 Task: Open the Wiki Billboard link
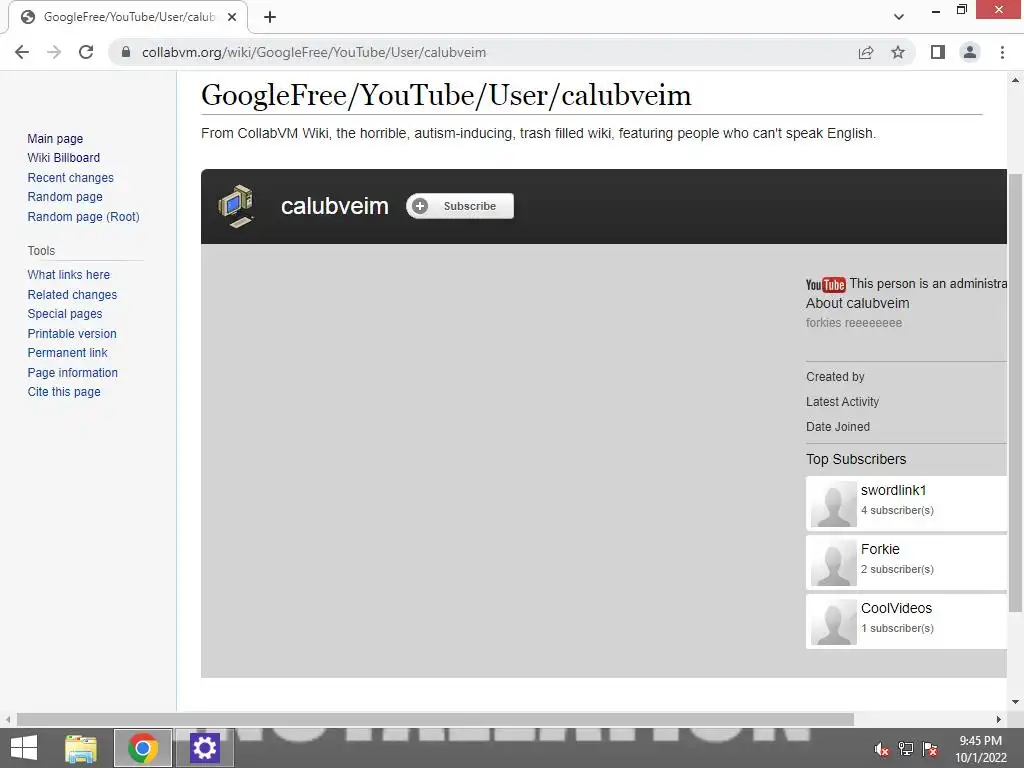pyautogui.click(x=63, y=157)
